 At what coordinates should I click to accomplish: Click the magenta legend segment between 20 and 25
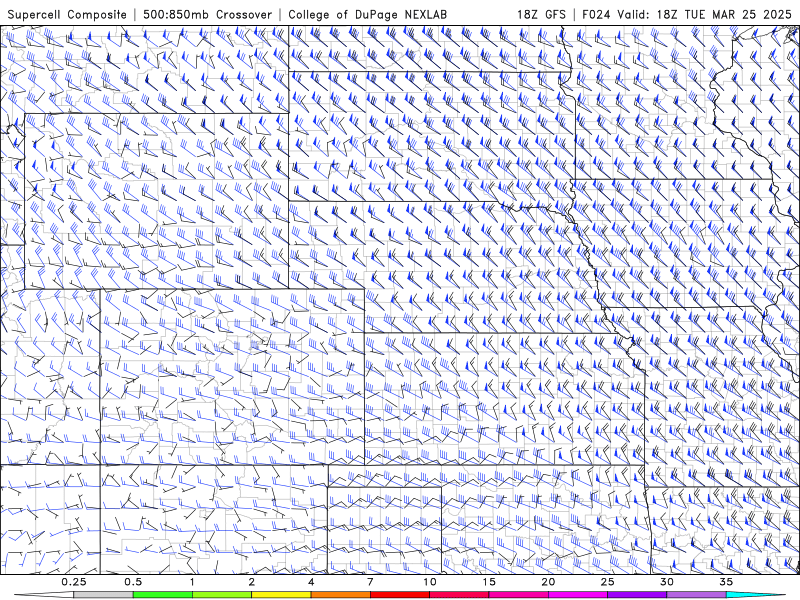578,595
